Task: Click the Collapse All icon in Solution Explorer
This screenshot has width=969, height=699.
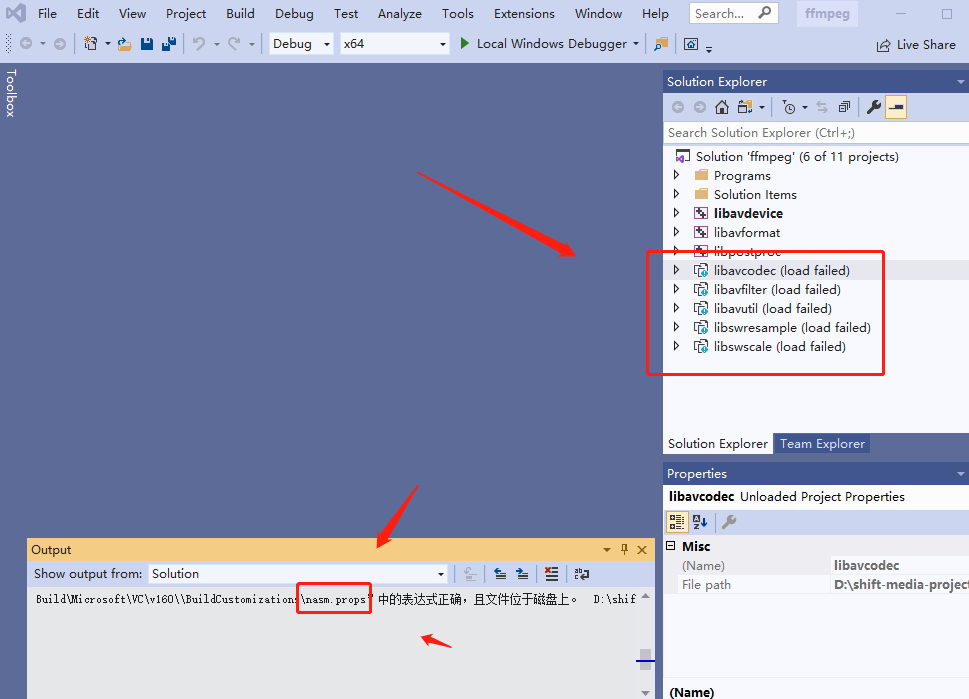Action: click(845, 107)
